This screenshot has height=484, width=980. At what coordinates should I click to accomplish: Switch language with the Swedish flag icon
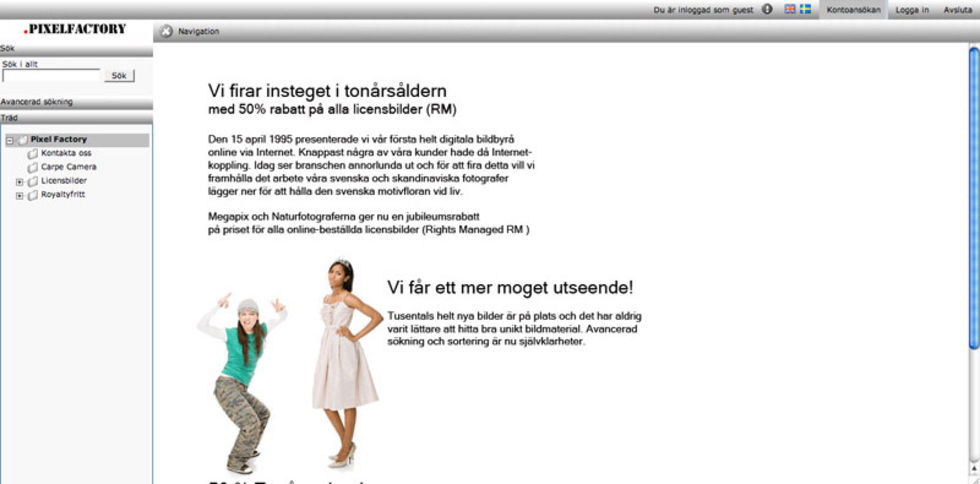(x=806, y=9)
